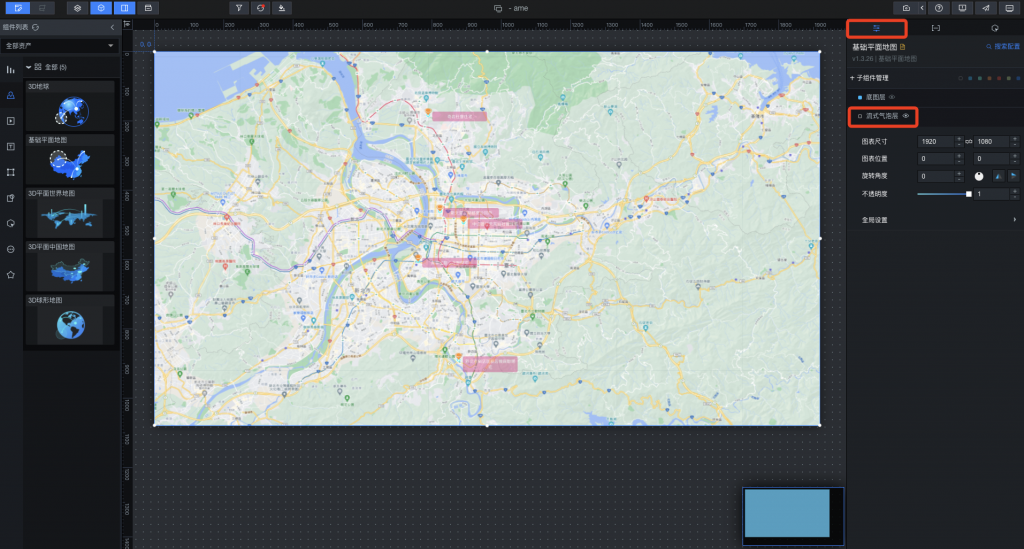Toggle the aspect ratio lock link icon
This screenshot has height=549, width=1024.
click(x=968, y=141)
